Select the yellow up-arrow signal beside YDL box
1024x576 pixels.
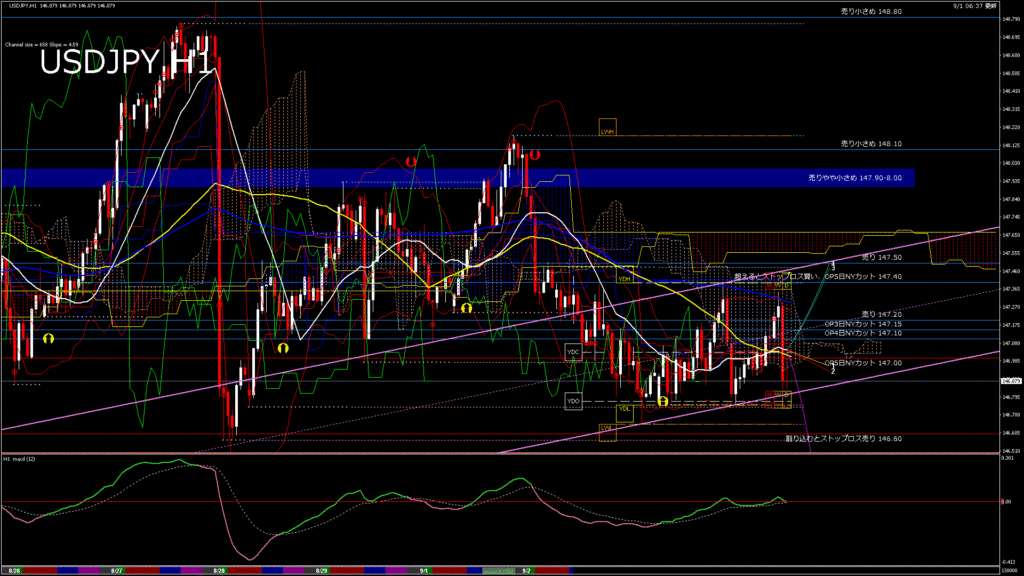[663, 401]
